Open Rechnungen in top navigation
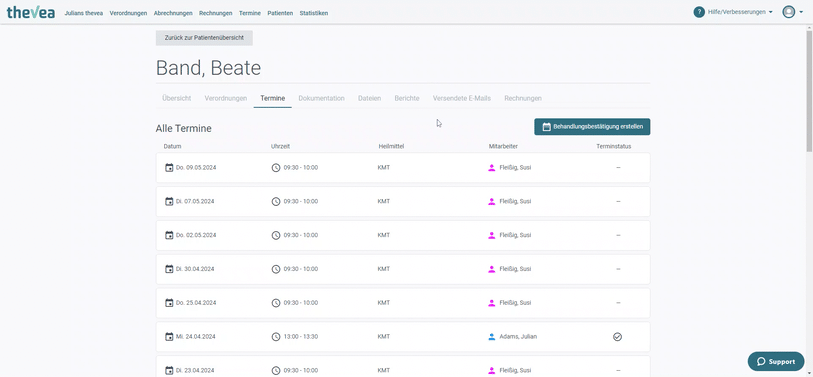This screenshot has width=813, height=377. [x=216, y=13]
